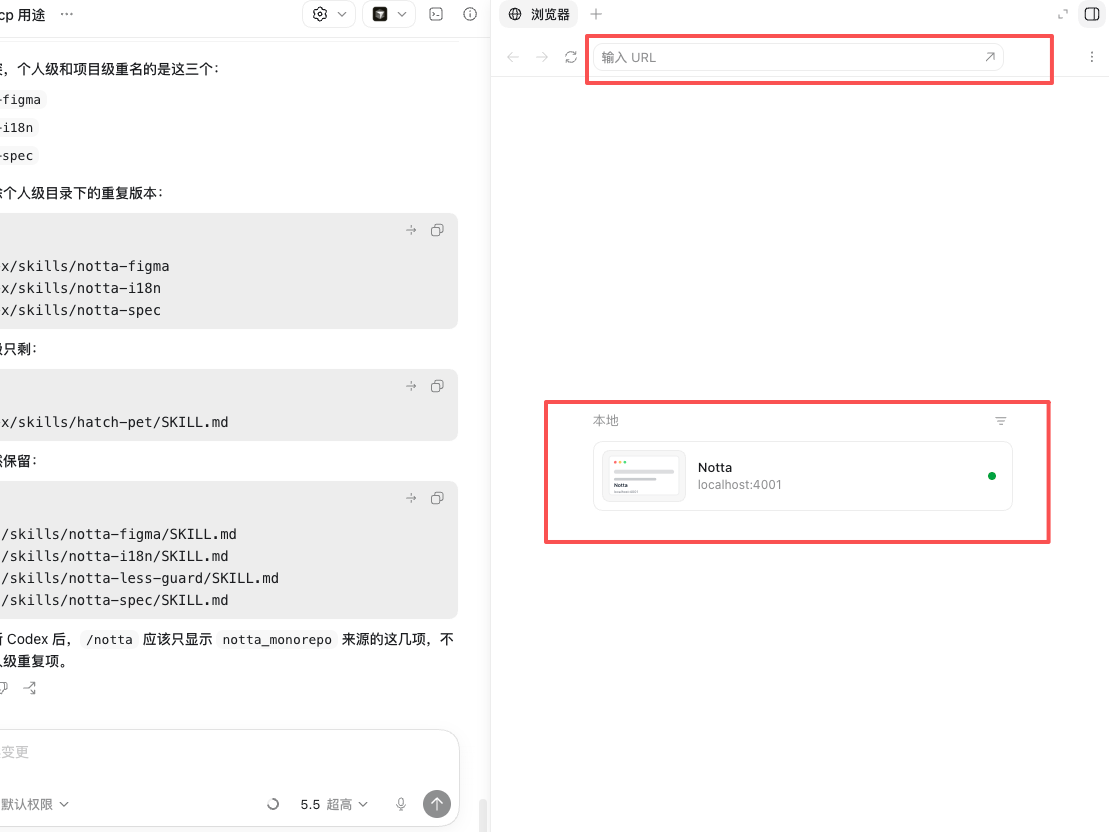1109x832 pixels.
Task: Click the 本地 section label
Action: 605,421
